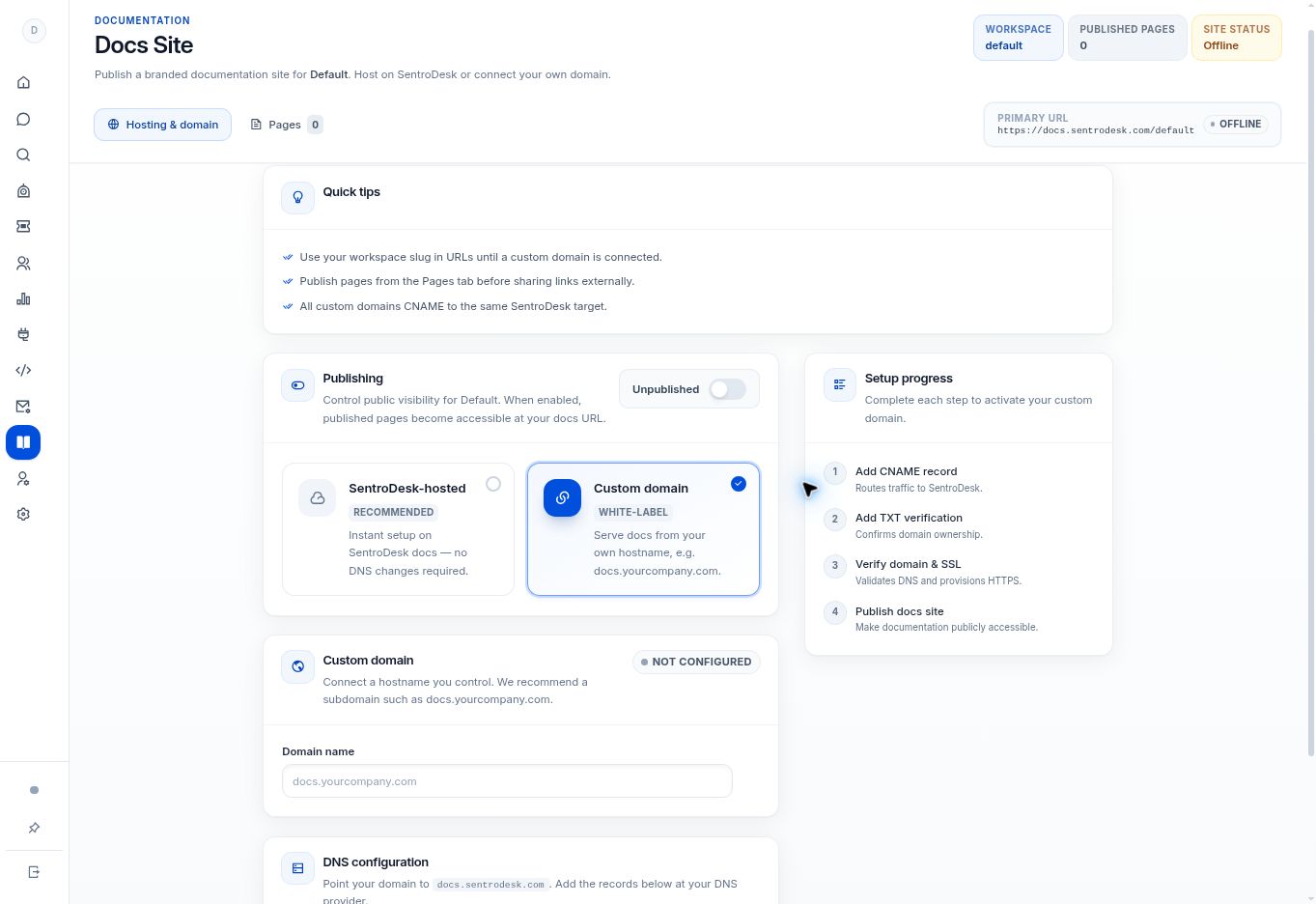Image resolution: width=1316 pixels, height=904 pixels.
Task: Click step 3 Verify domain & SSL
Action: click(958, 572)
